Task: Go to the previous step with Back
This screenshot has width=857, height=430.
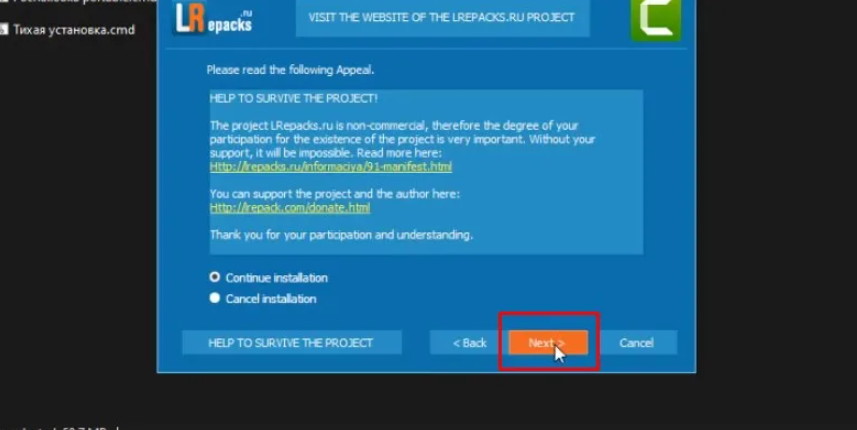Action: [469, 343]
